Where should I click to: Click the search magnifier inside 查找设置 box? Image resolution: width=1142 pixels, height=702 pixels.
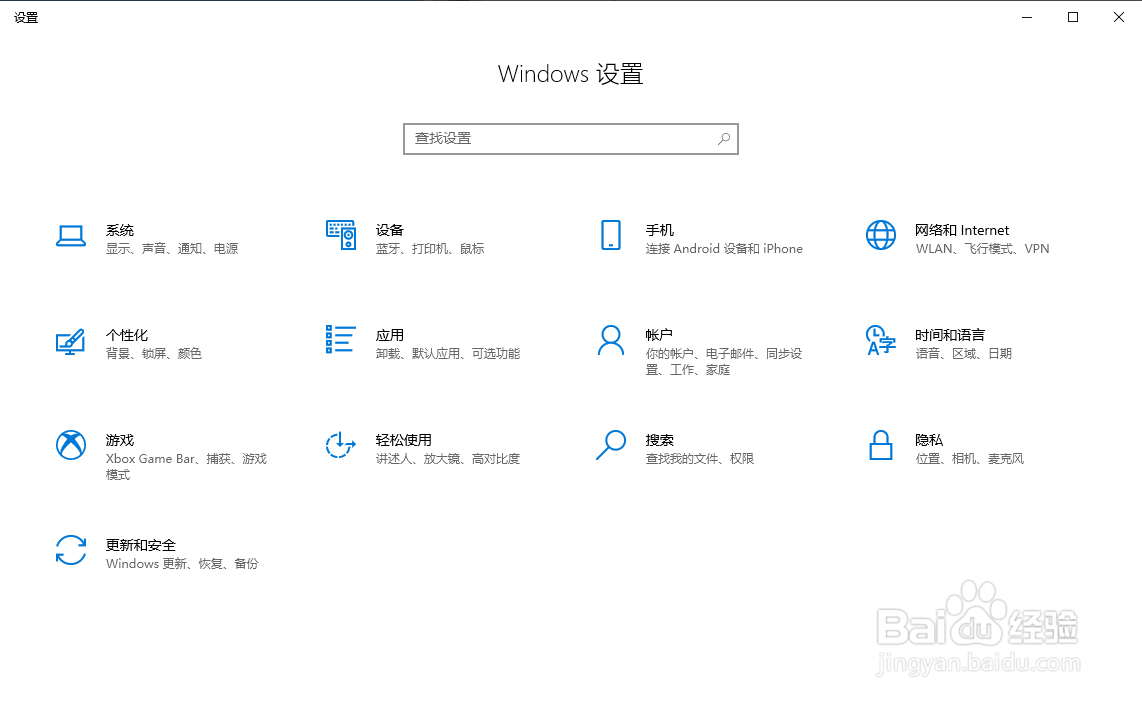723,138
